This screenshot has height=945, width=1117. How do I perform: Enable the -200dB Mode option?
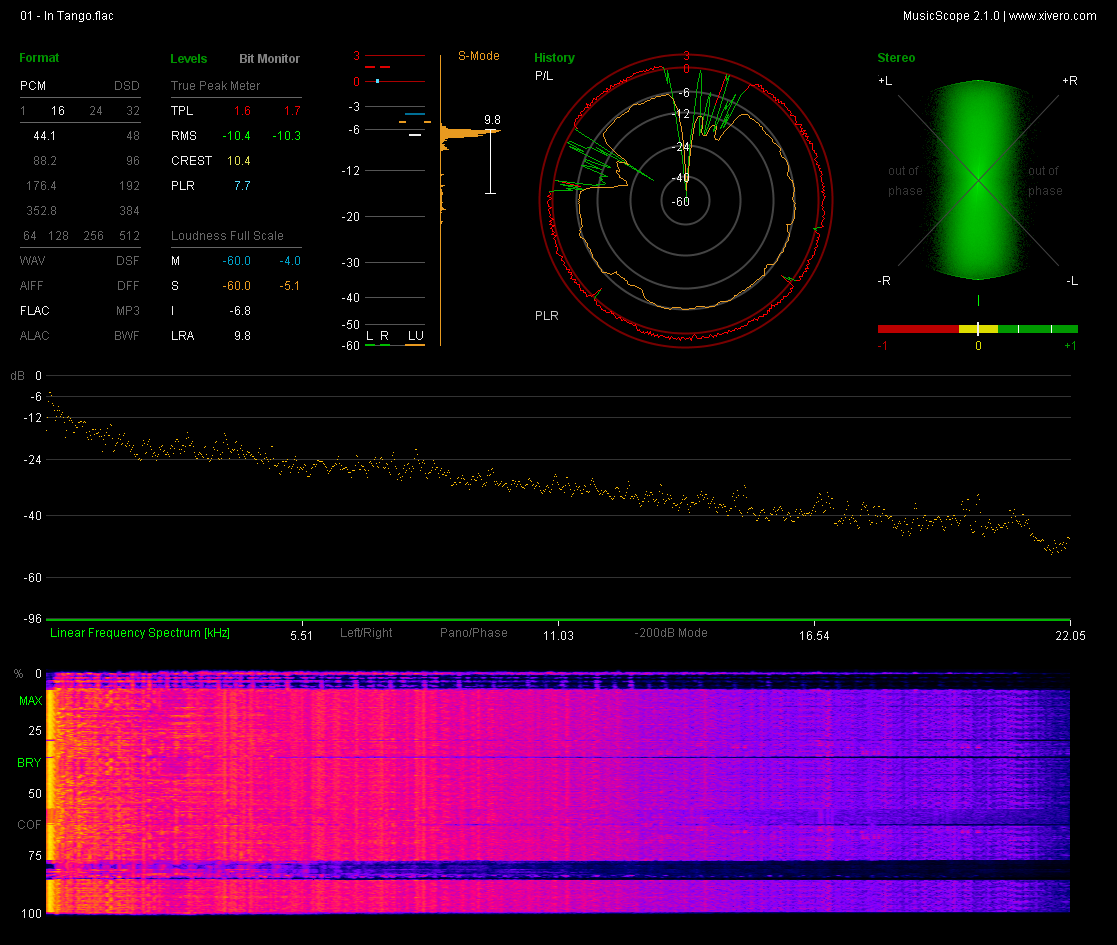tap(671, 632)
